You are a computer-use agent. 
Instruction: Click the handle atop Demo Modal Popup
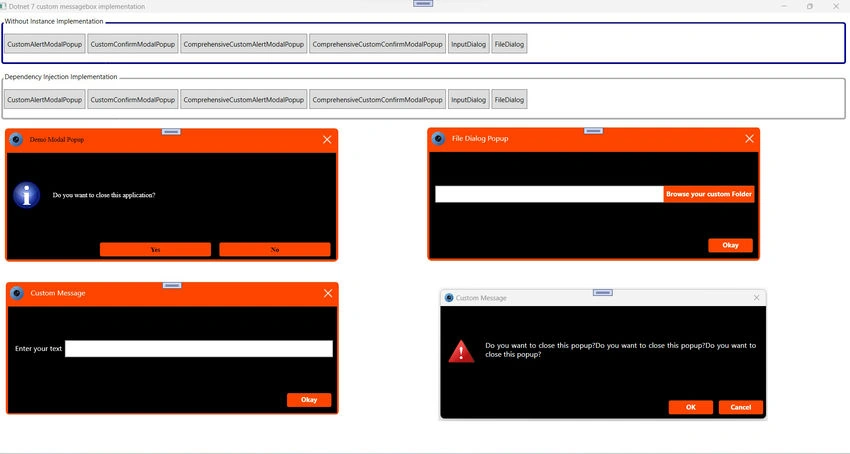pos(171,132)
